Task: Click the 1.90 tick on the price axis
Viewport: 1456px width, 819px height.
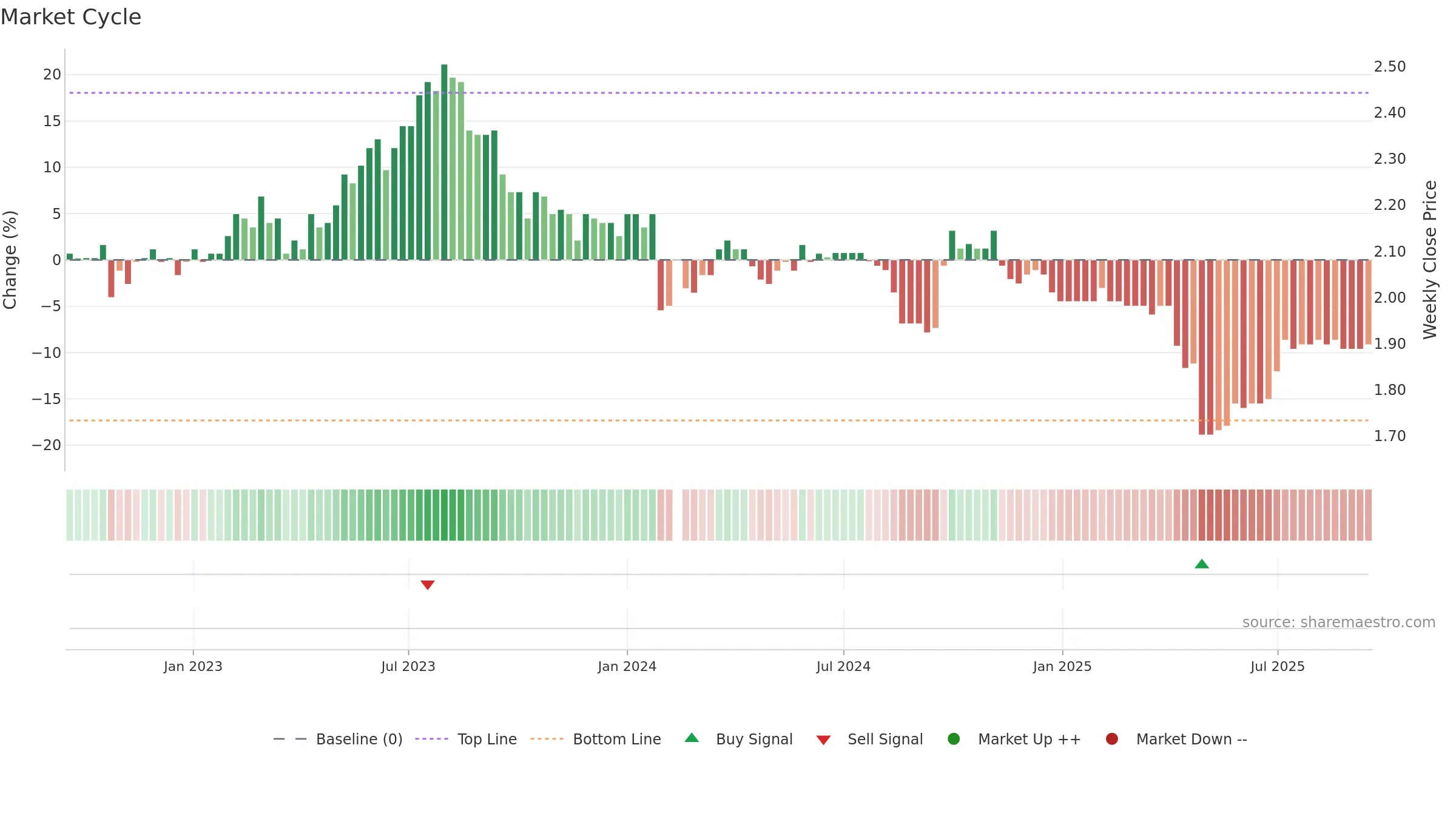Action: (x=1390, y=344)
